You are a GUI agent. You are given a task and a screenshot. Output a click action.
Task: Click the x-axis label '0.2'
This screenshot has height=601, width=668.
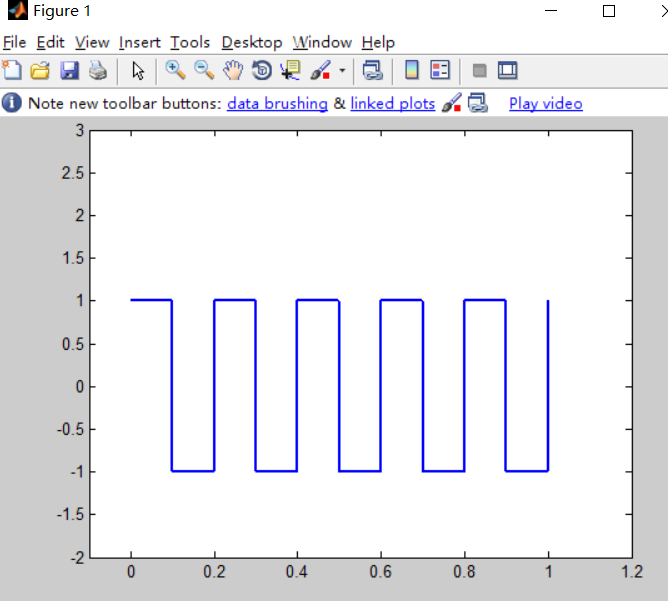214,572
